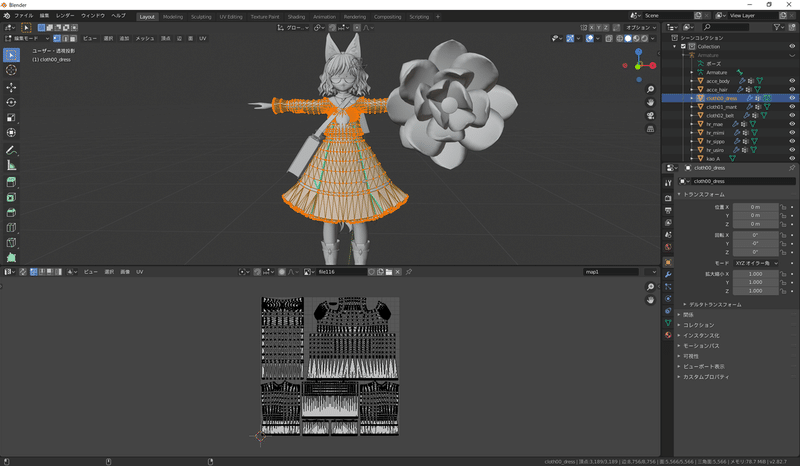The image size is (800, 466).
Task: Hide cloth00_dress using its eye icon
Action: point(792,98)
